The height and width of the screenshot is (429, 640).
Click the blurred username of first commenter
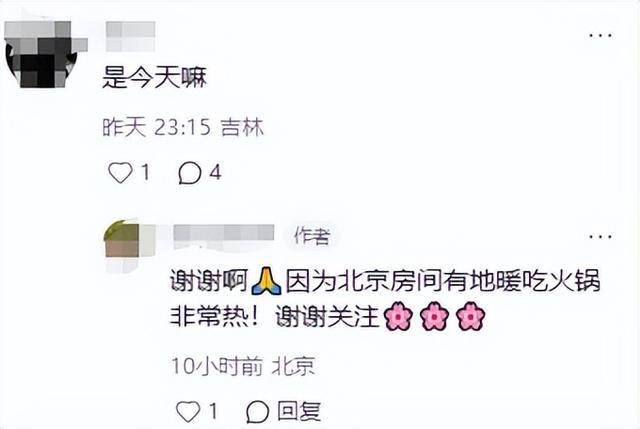[x=130, y=36]
